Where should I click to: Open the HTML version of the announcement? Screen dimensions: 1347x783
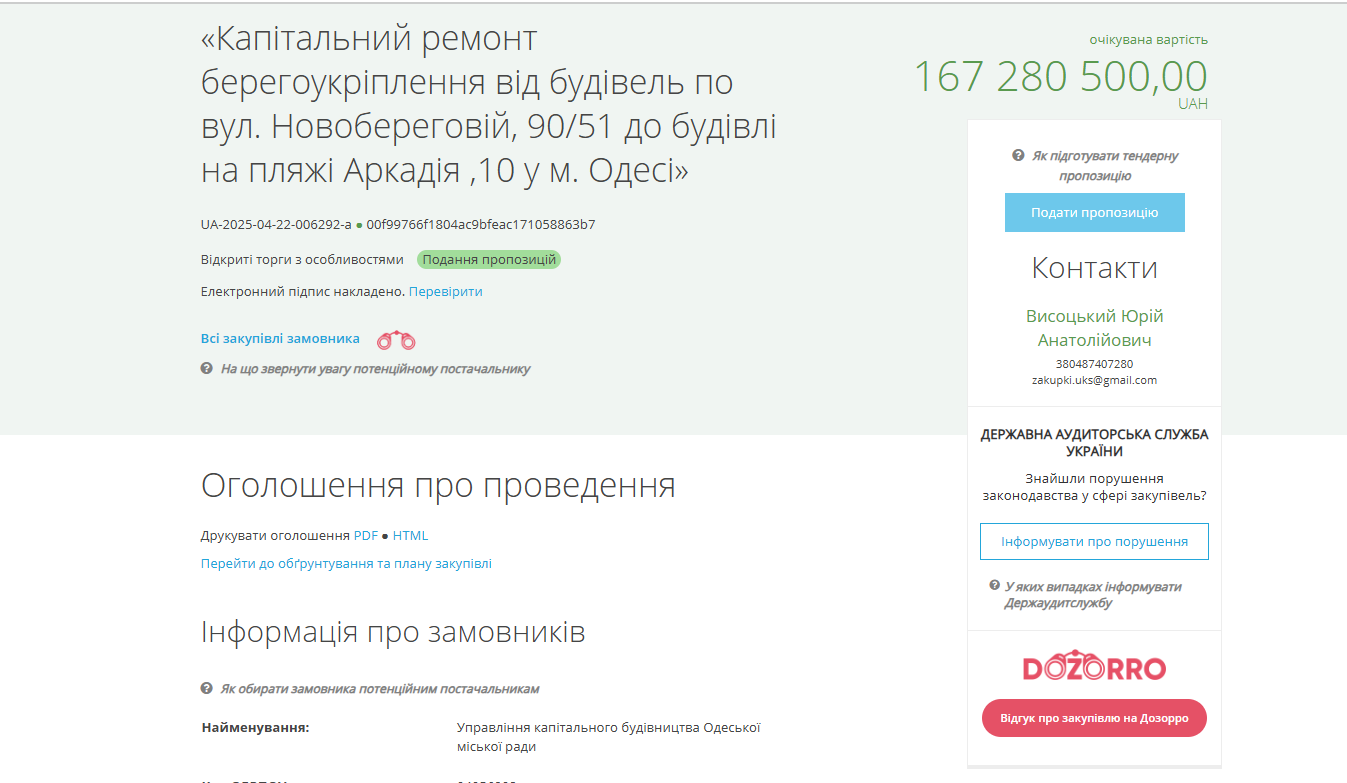(x=410, y=536)
